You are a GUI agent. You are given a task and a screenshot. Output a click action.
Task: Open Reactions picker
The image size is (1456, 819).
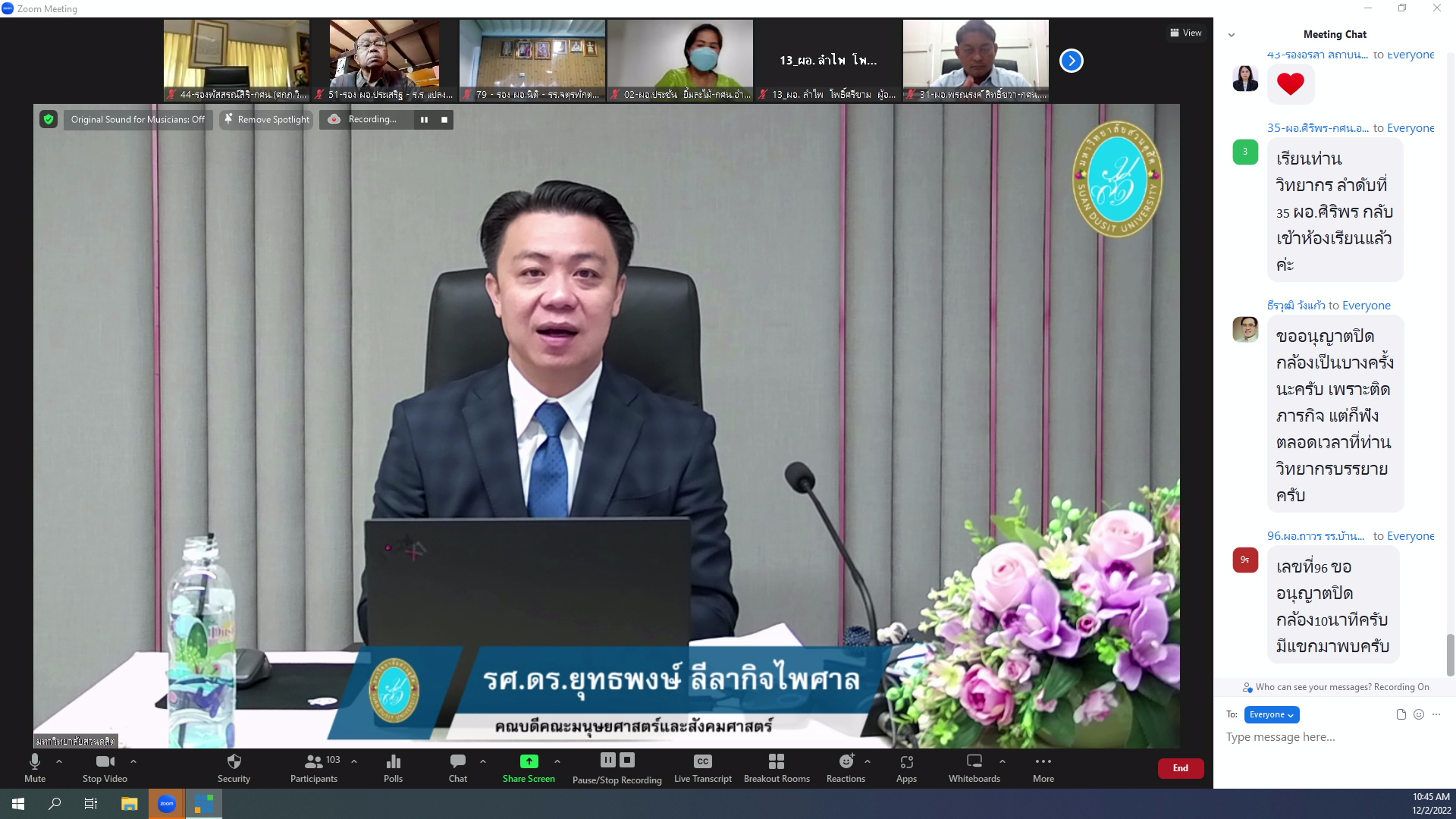pyautogui.click(x=846, y=767)
